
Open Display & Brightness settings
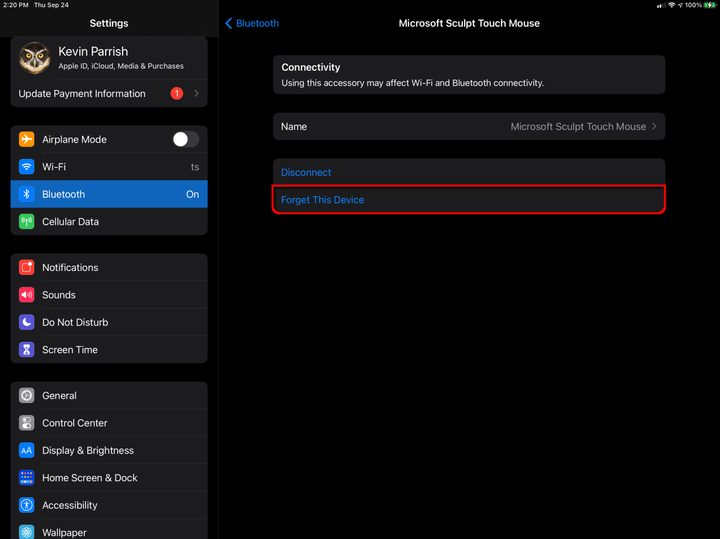pos(109,450)
